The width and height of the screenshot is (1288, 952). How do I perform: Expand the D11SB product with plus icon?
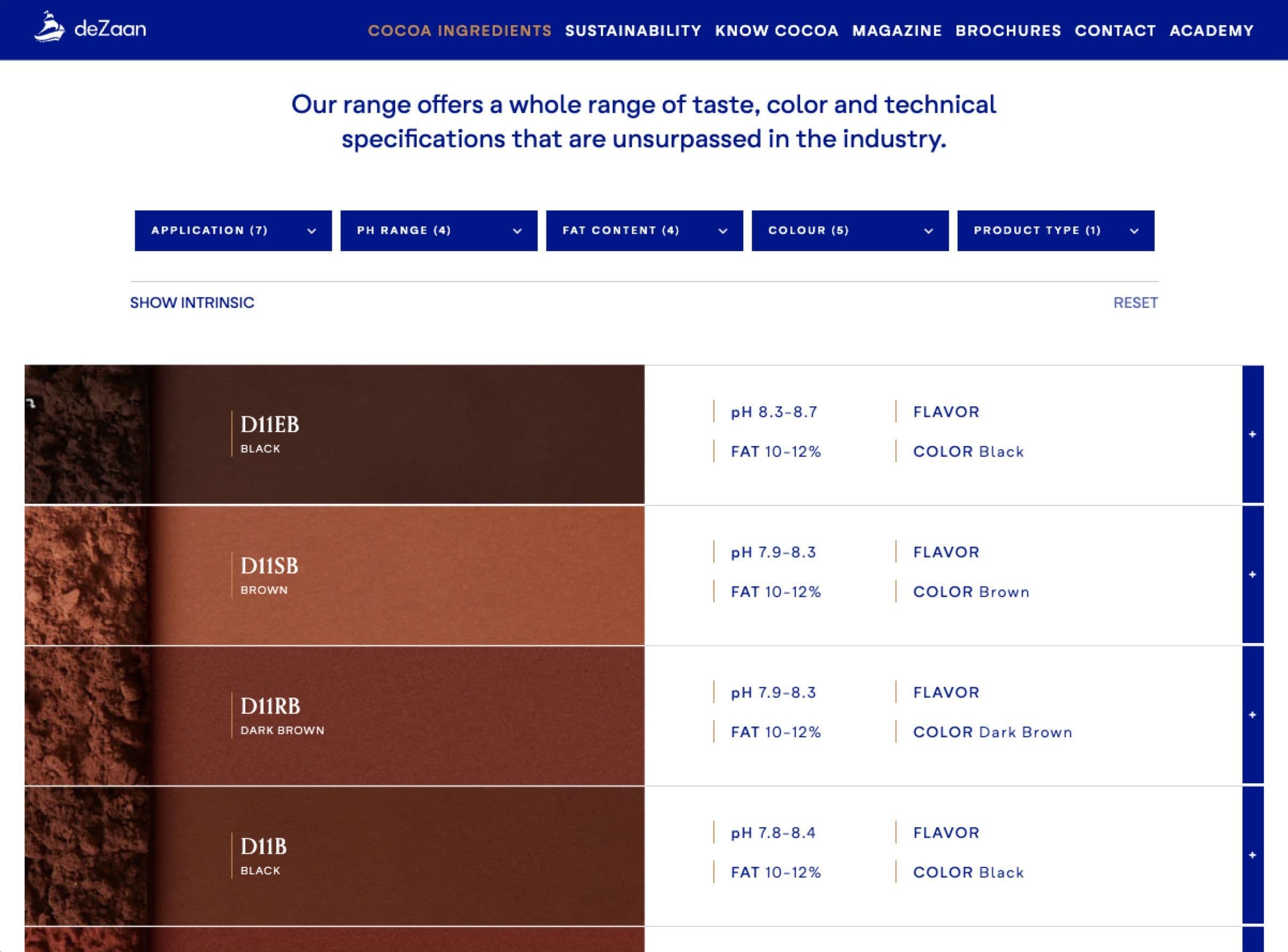click(x=1252, y=575)
